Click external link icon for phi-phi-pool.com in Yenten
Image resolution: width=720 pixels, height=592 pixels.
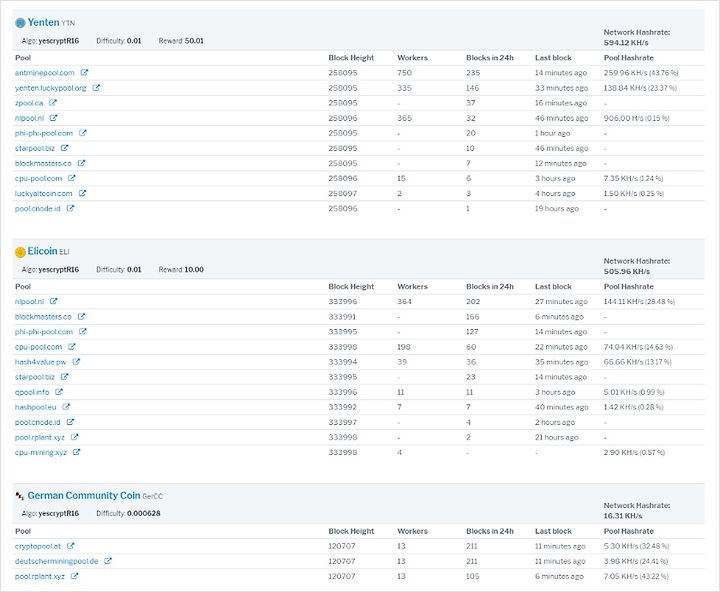83,133
